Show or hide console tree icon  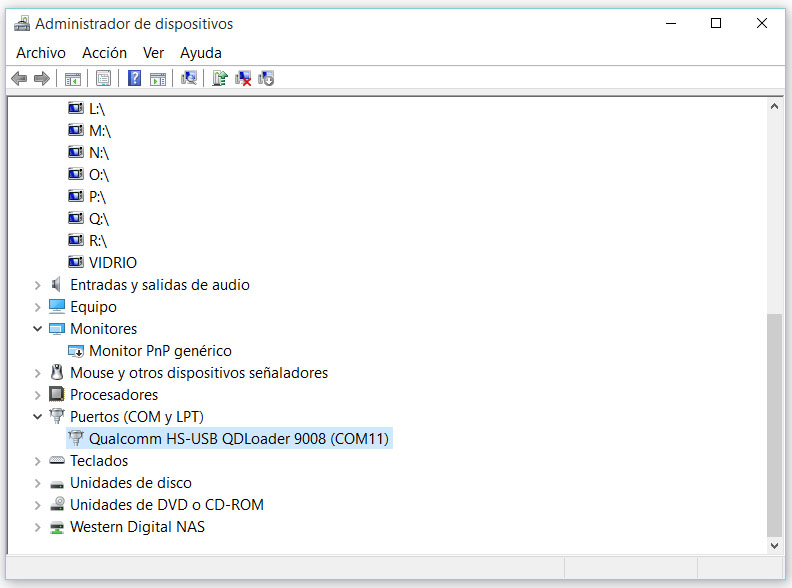click(x=73, y=78)
